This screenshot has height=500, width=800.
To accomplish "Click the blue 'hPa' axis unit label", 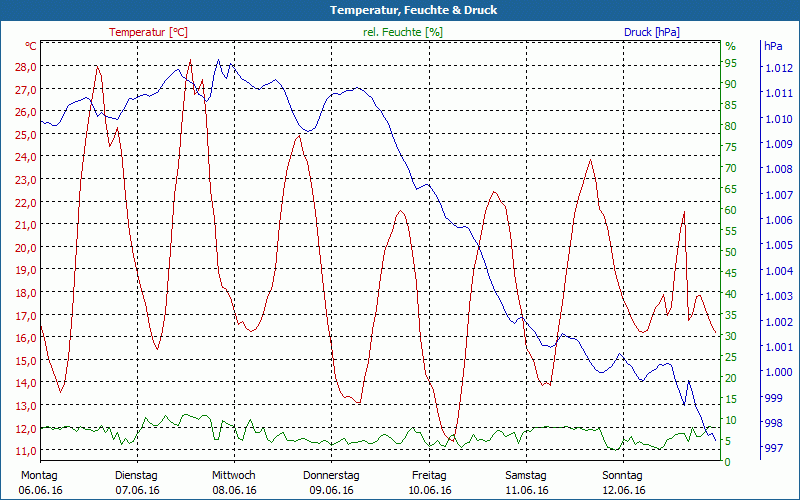I will [773, 46].
